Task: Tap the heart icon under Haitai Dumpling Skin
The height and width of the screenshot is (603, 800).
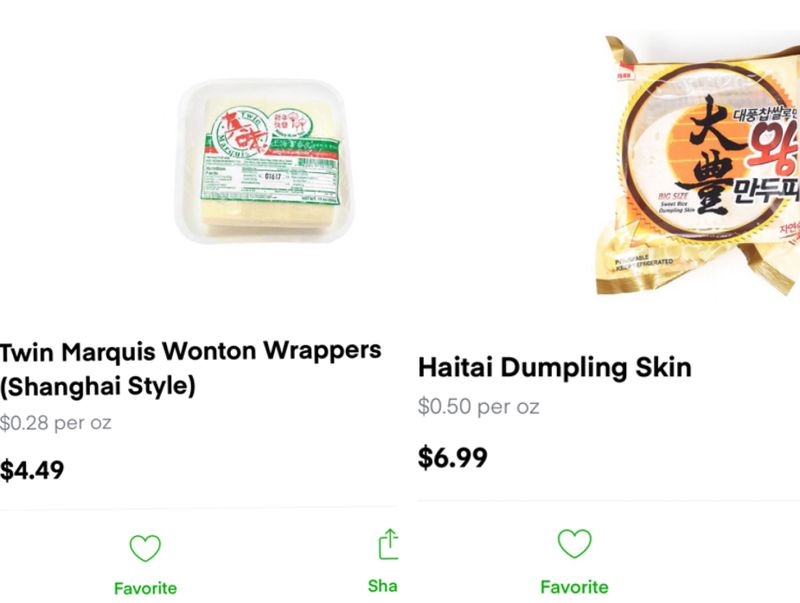Action: point(574,543)
